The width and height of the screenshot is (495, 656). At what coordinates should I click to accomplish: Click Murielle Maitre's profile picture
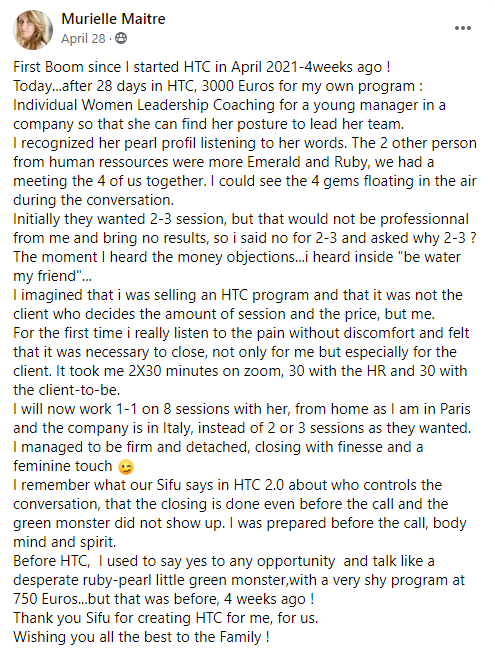click(x=33, y=29)
